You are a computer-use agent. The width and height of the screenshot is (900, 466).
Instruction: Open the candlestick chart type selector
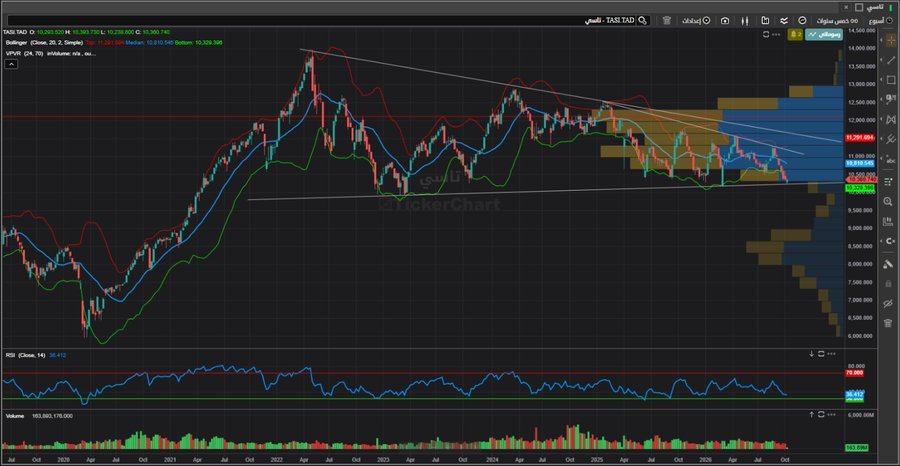point(745,21)
